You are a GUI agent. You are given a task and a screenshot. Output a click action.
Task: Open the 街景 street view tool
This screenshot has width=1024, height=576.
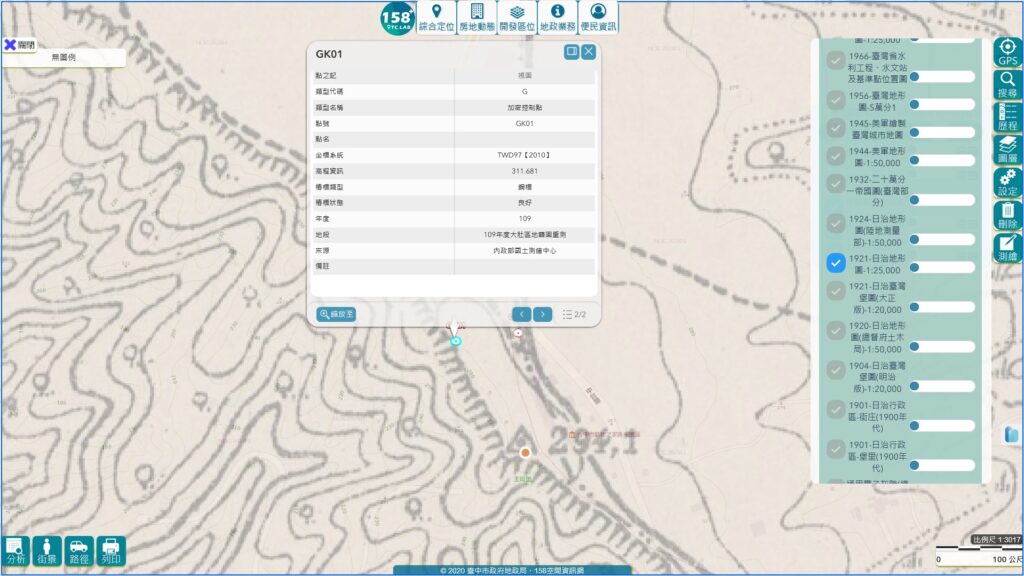[x=47, y=551]
